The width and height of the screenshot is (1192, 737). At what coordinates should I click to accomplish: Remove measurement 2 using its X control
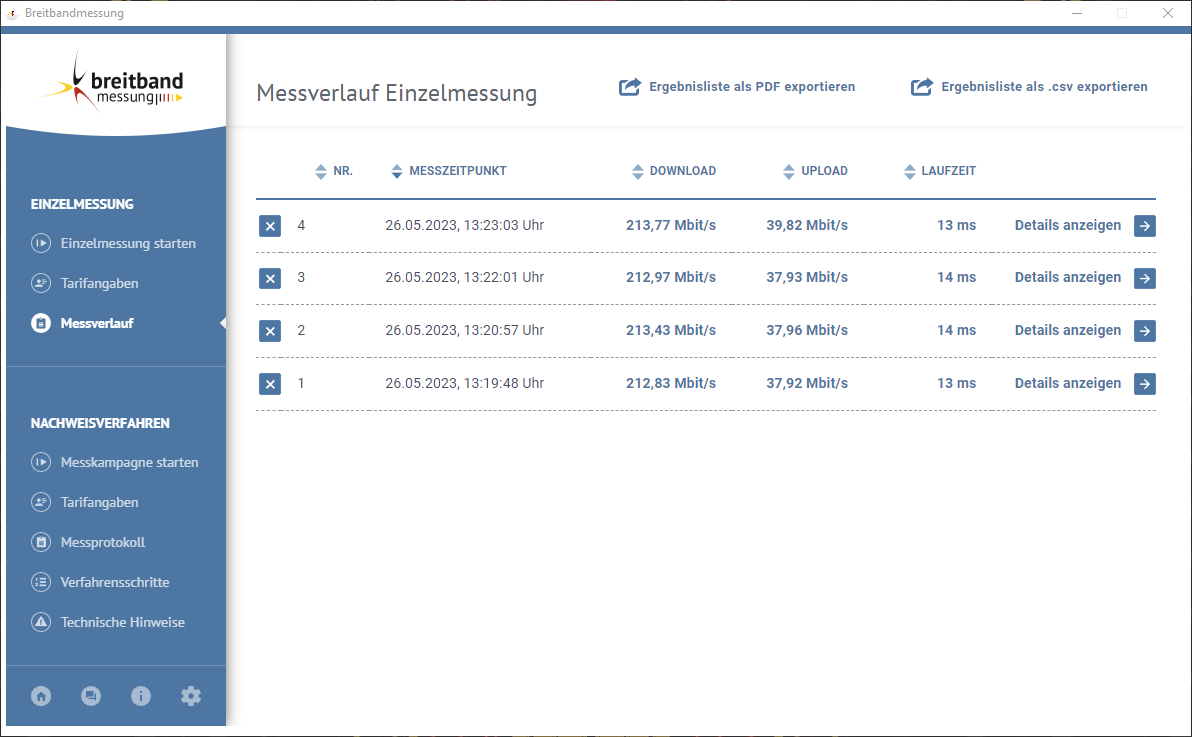tap(270, 330)
